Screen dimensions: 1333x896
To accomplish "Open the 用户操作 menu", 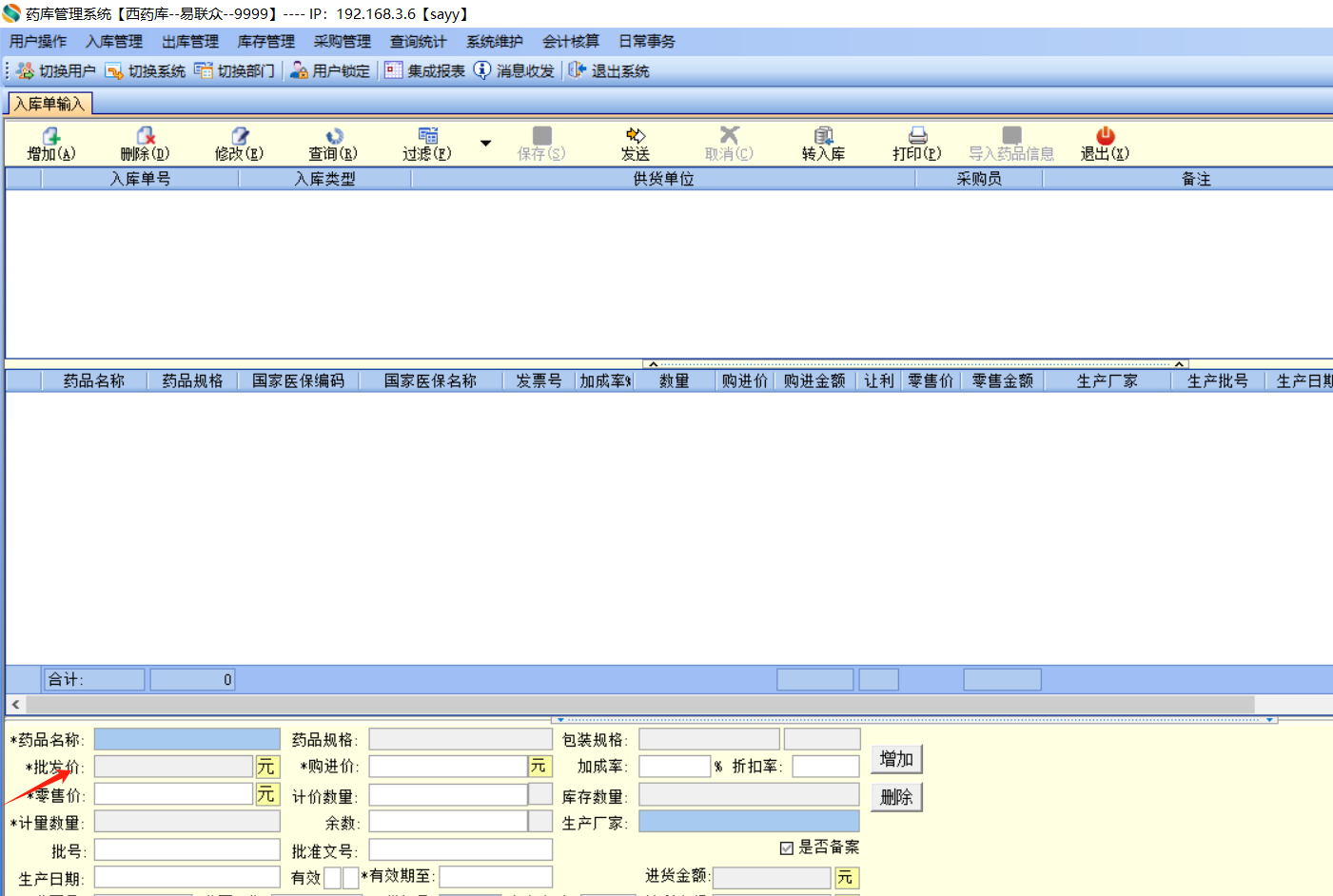I will (x=38, y=42).
